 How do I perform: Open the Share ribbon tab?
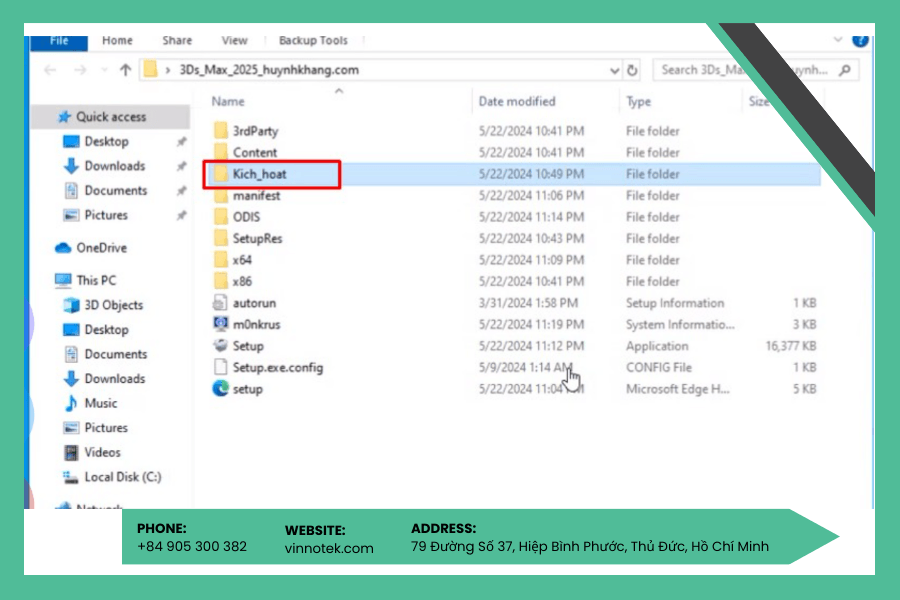tap(177, 41)
